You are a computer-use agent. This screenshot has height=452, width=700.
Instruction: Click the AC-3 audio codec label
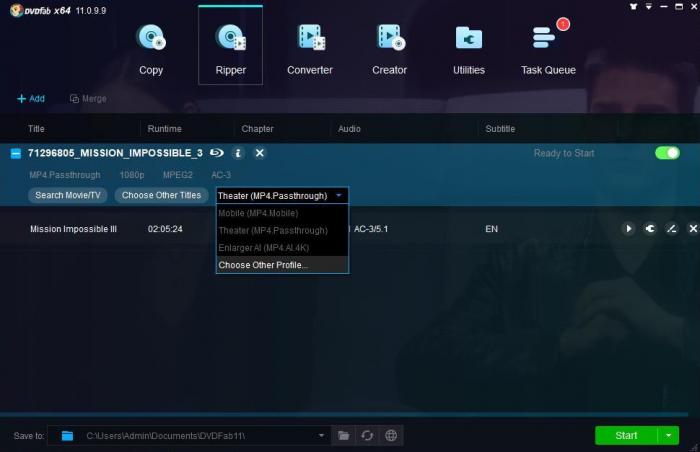click(x=221, y=175)
